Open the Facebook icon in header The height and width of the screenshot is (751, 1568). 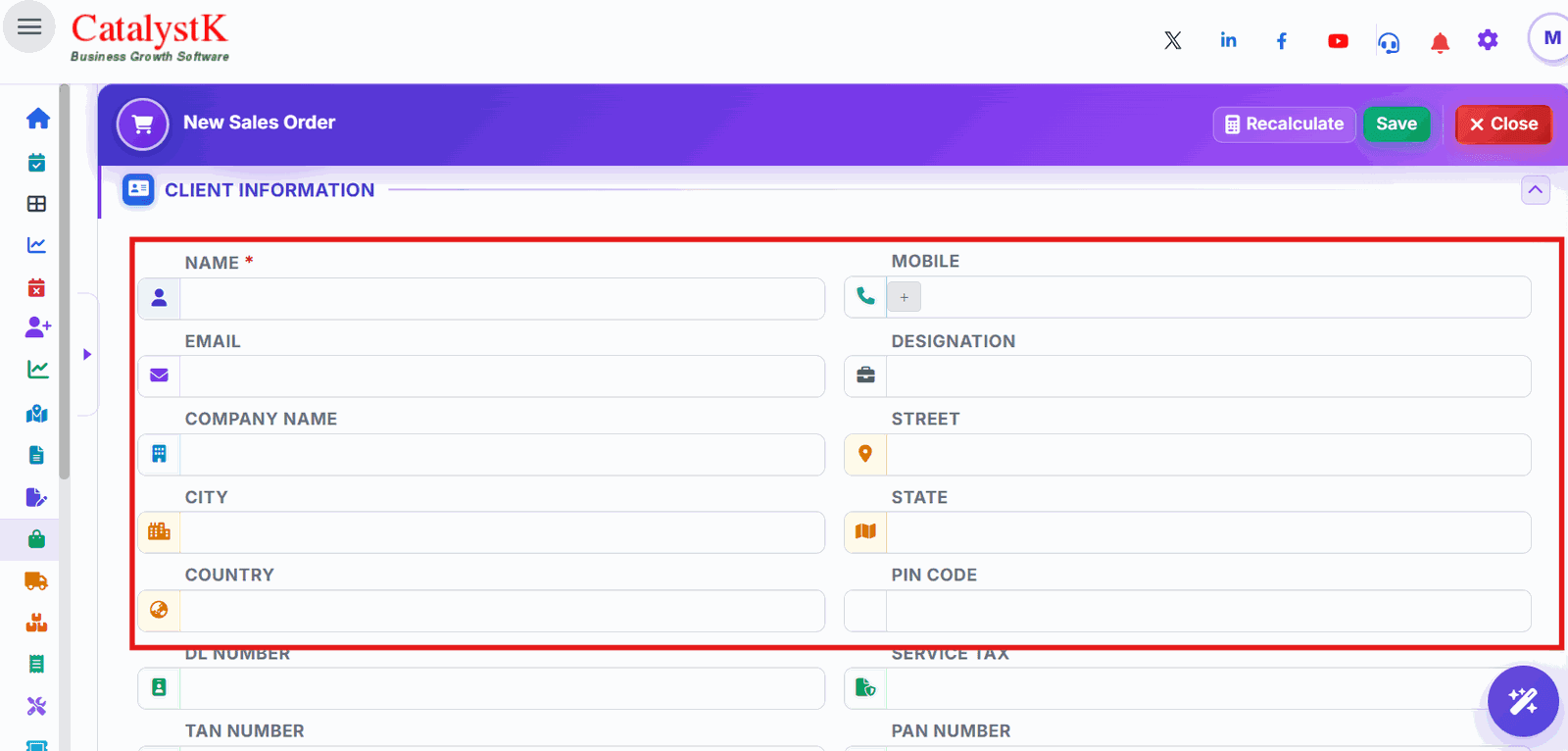(1282, 40)
